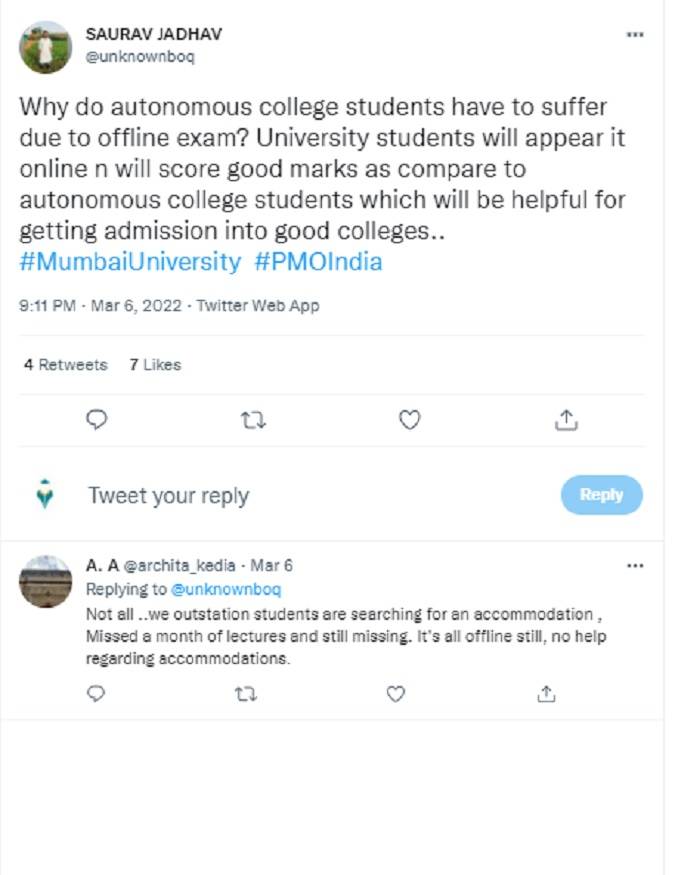Share the main tweet via share icon
This screenshot has width=675, height=875.
click(x=566, y=420)
